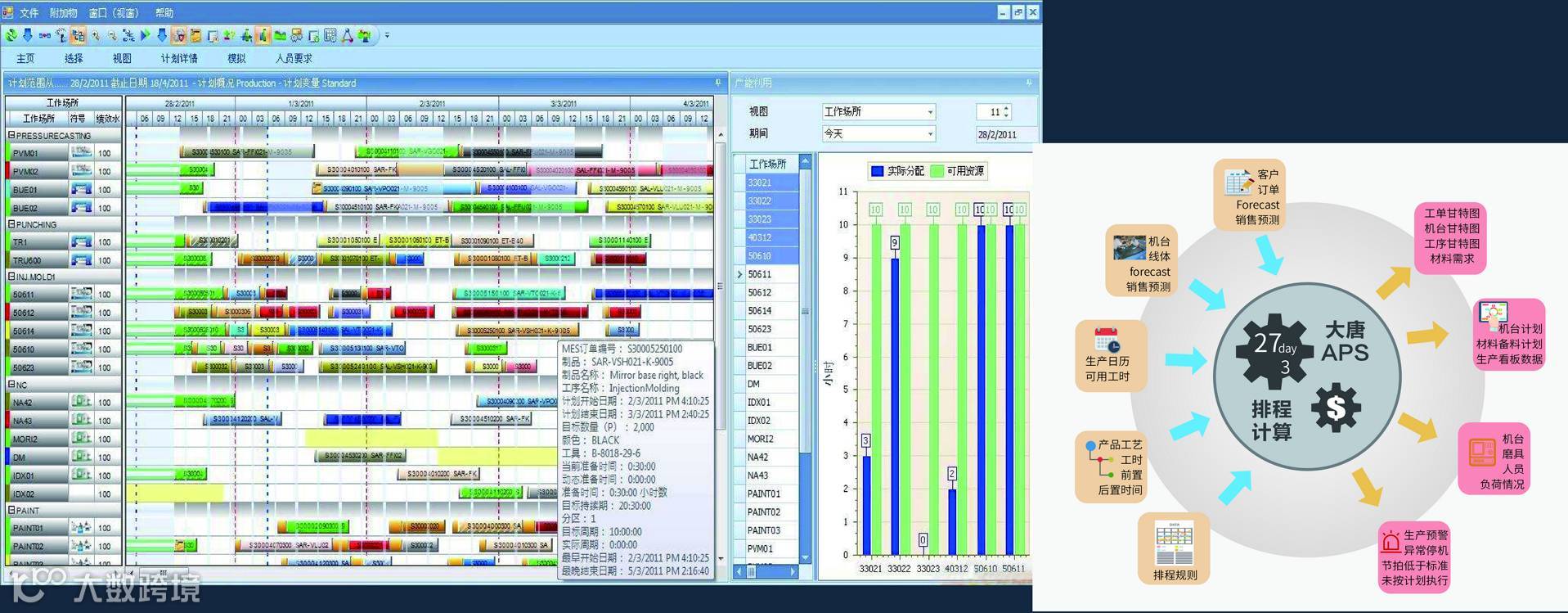Image resolution: width=1568 pixels, height=613 pixels.
Task: Click the zoom in magnifier toolbar icon
Action: click(x=95, y=35)
